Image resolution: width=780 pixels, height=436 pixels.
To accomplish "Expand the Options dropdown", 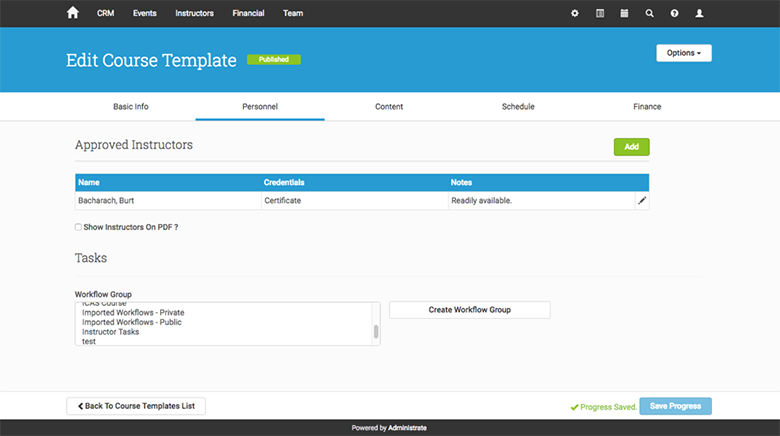I will pyautogui.click(x=684, y=53).
